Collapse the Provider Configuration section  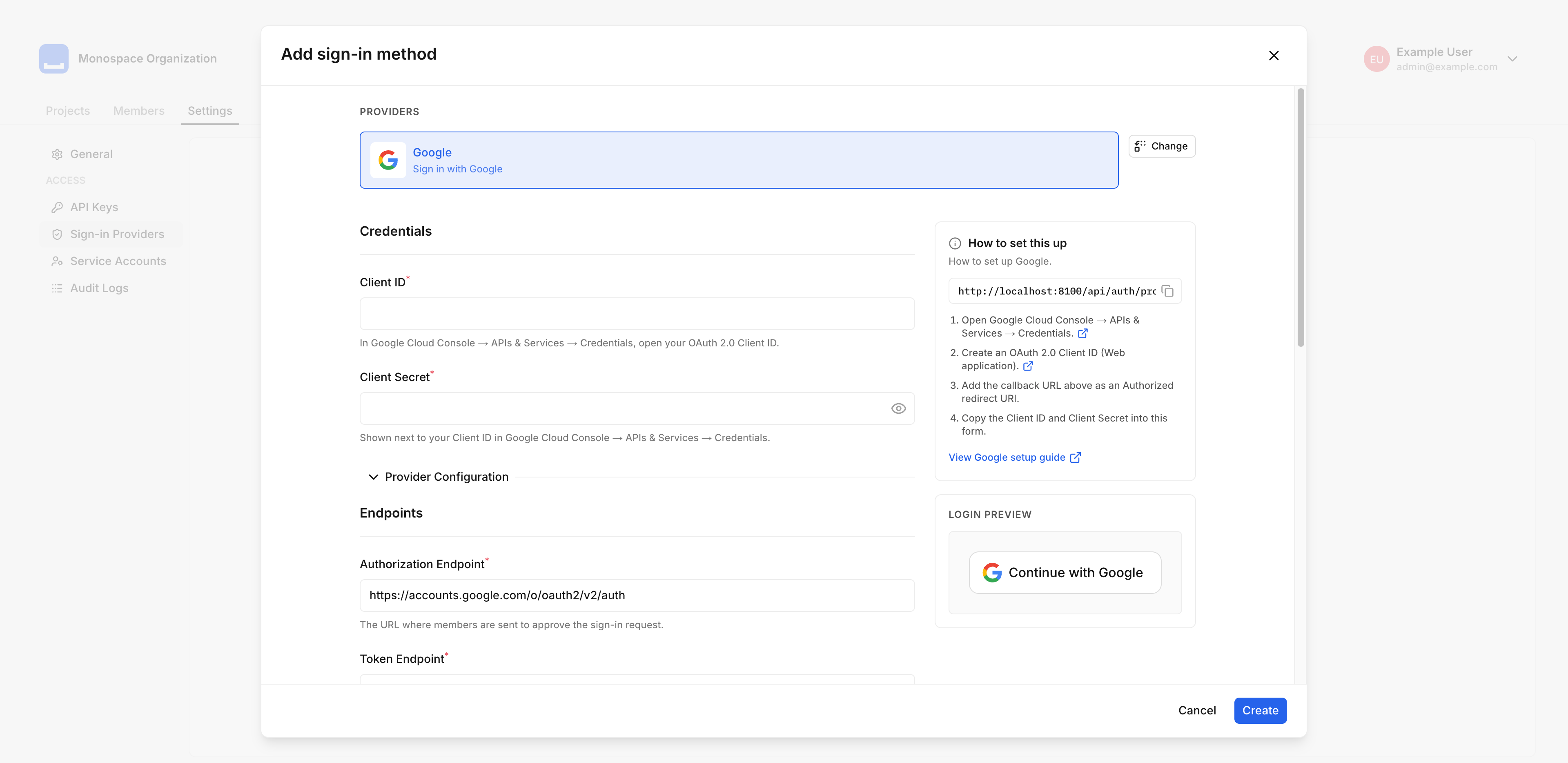click(x=438, y=477)
